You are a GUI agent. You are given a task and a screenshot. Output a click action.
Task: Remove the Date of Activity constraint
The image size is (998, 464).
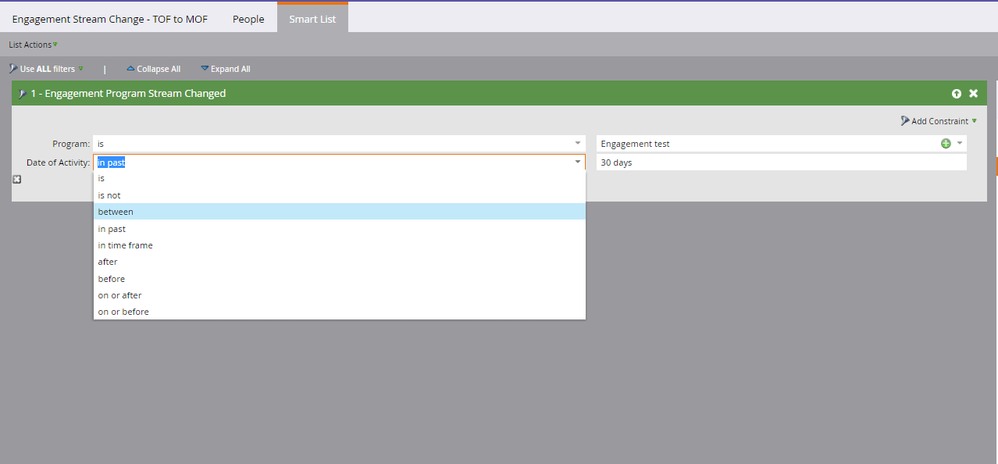(x=17, y=179)
